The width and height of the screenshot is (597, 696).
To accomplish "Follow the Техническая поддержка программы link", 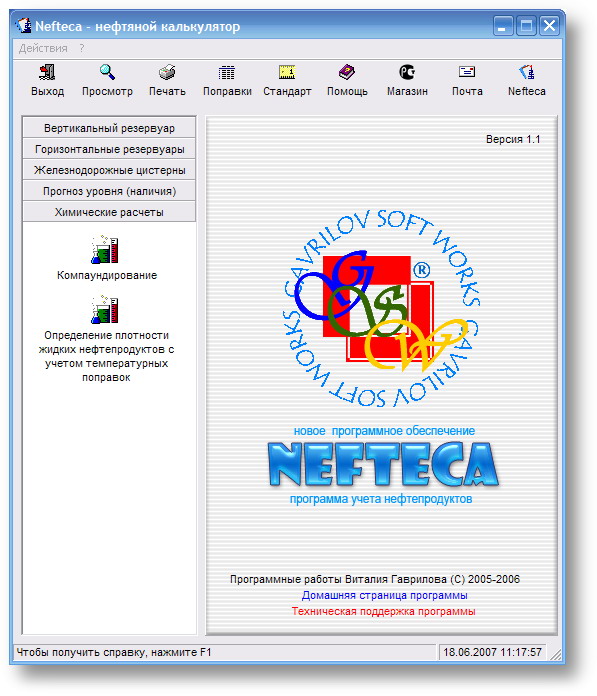I will click(384, 611).
